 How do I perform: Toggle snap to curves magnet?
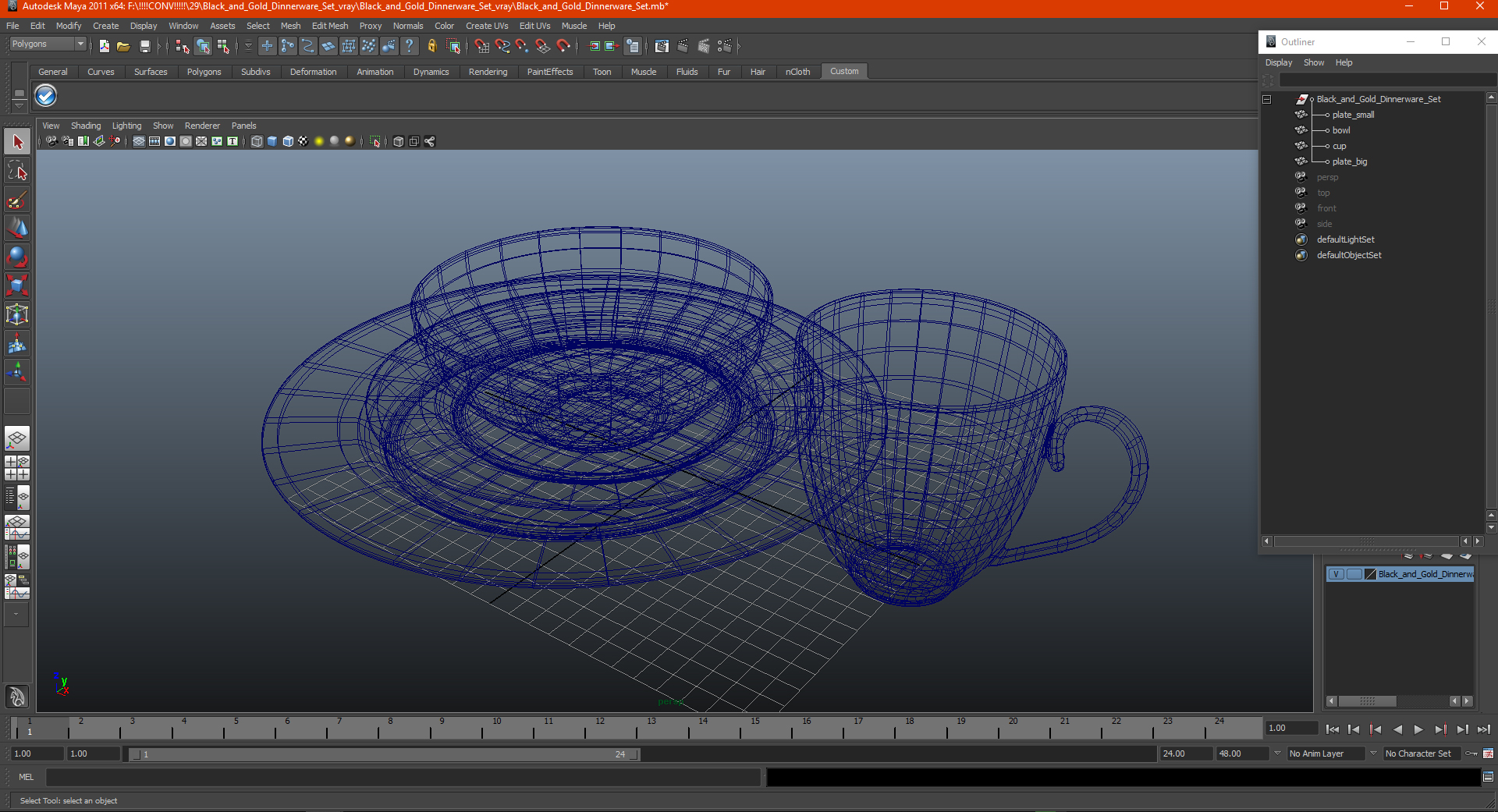(502, 46)
